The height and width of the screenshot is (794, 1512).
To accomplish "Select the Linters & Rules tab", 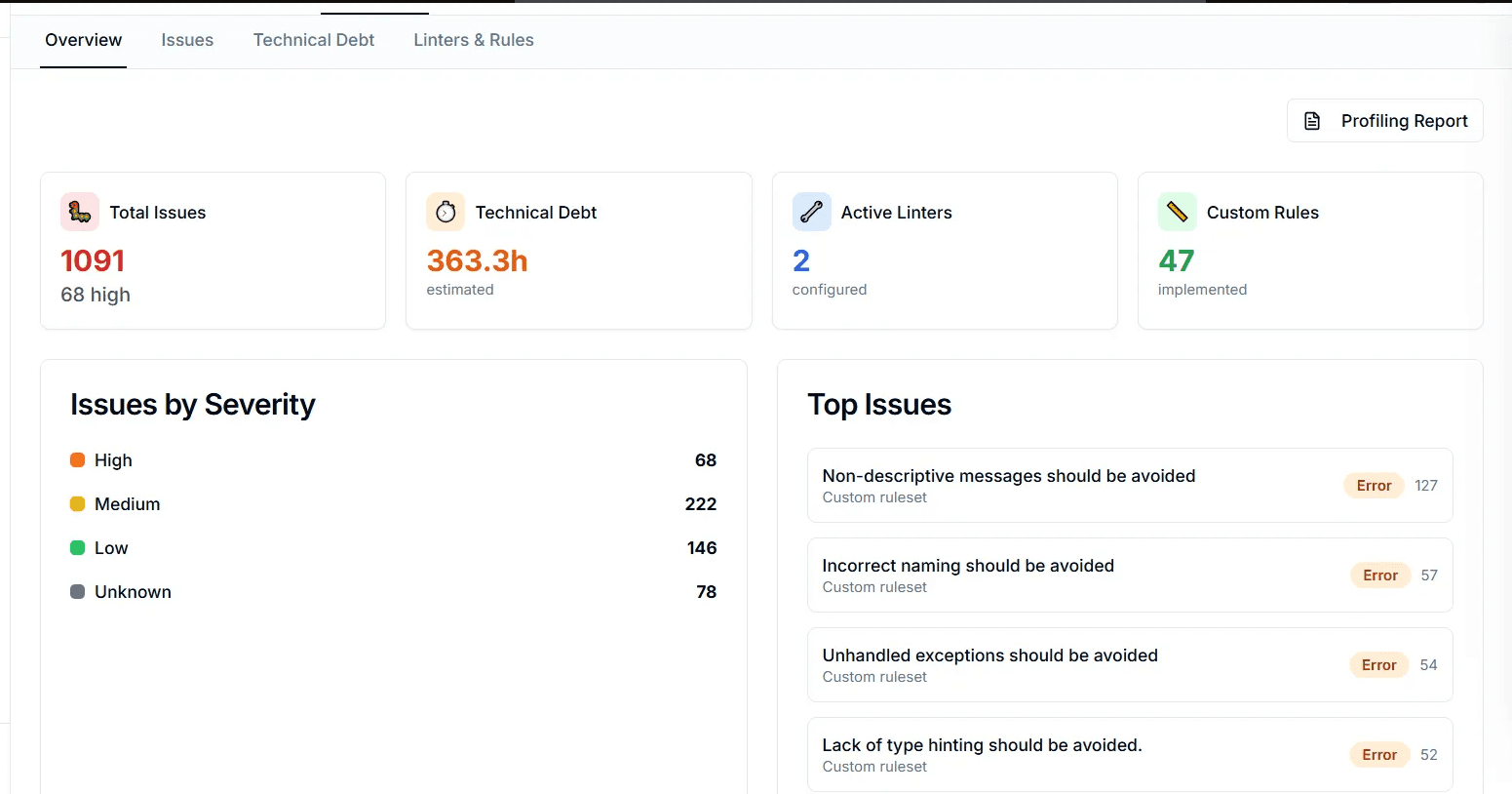I will point(474,40).
